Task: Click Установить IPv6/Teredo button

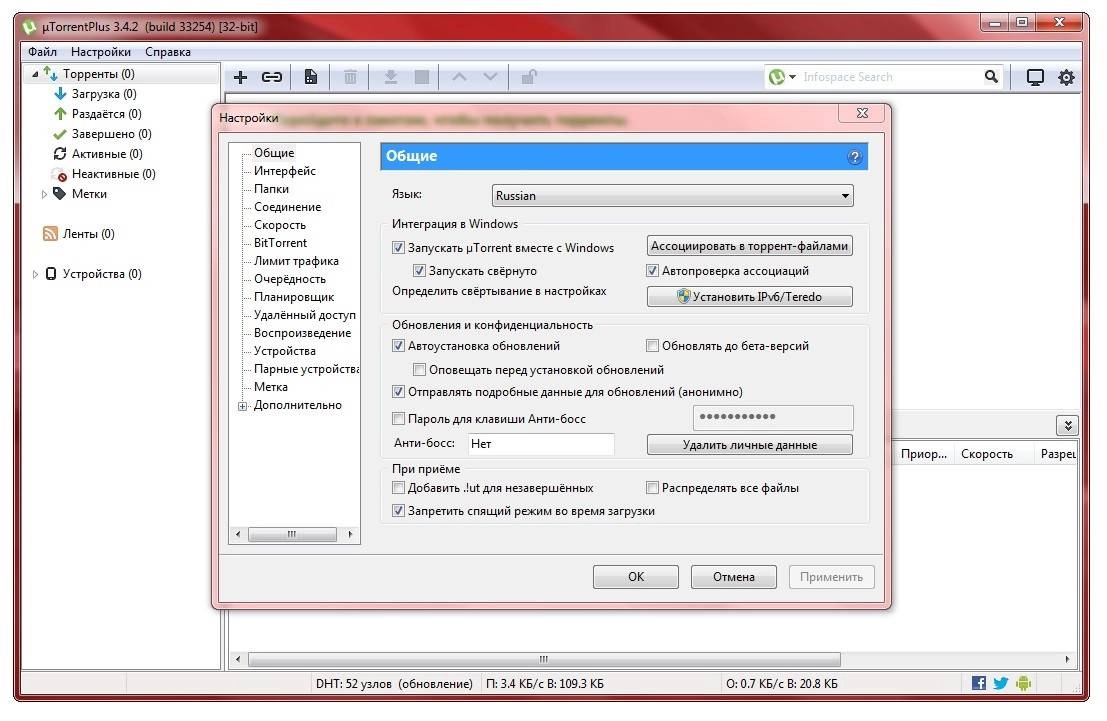Action: 750,297
